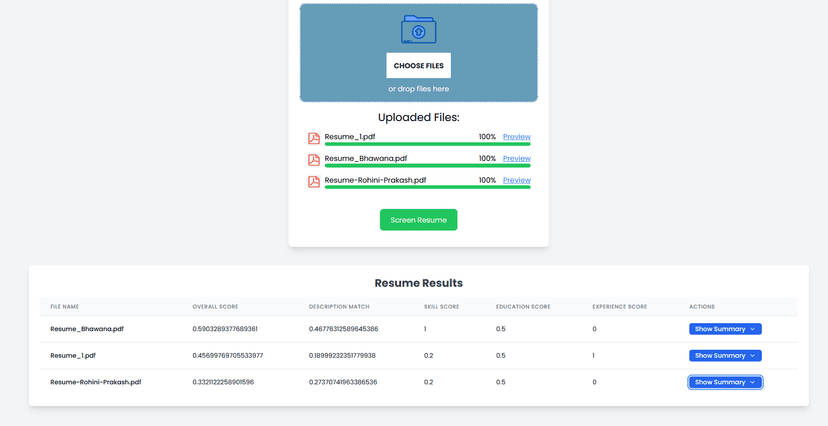Click the PDF icon for Resume_1.pdf
The width and height of the screenshot is (828, 426).
[x=313, y=138]
